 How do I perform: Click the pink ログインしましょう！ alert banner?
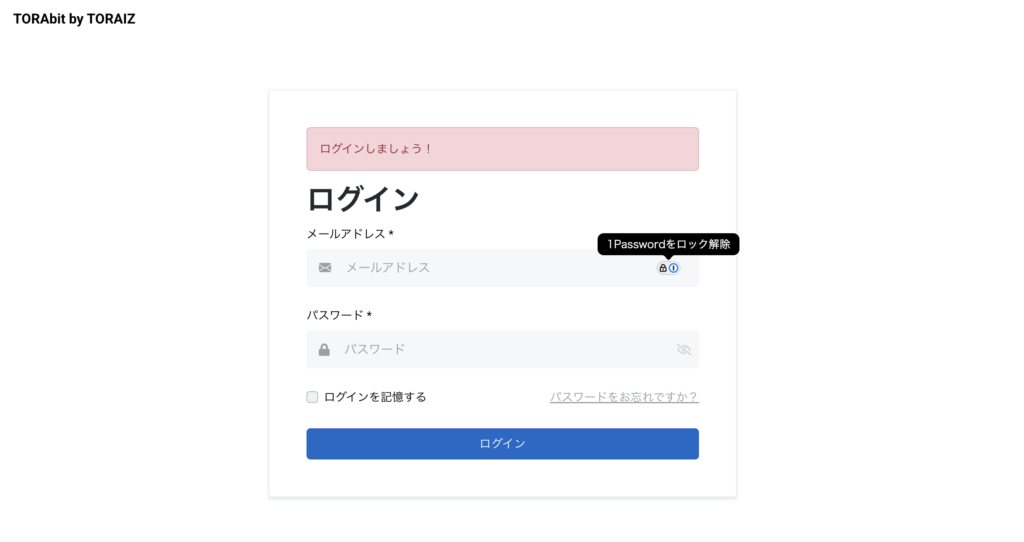[x=502, y=149]
